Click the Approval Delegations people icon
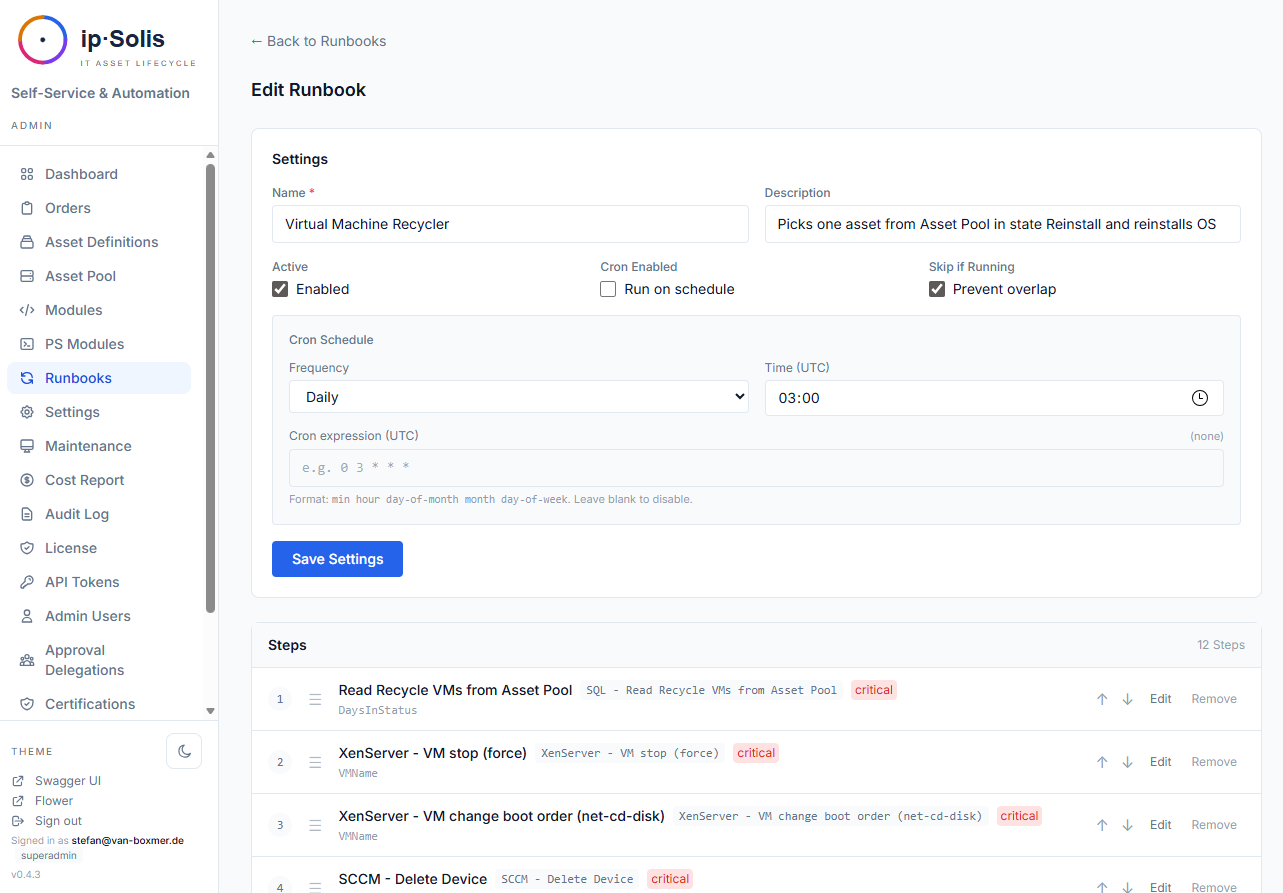Viewport: 1283px width, 893px height. (x=27, y=660)
